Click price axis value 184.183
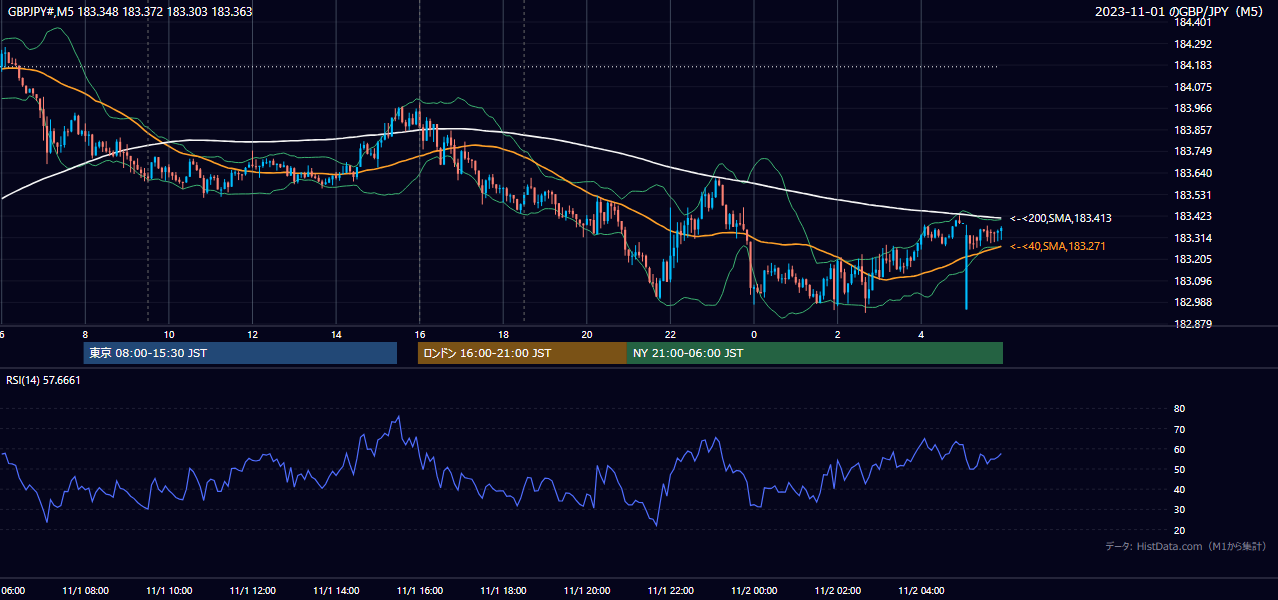The image size is (1278, 600). pos(1192,65)
